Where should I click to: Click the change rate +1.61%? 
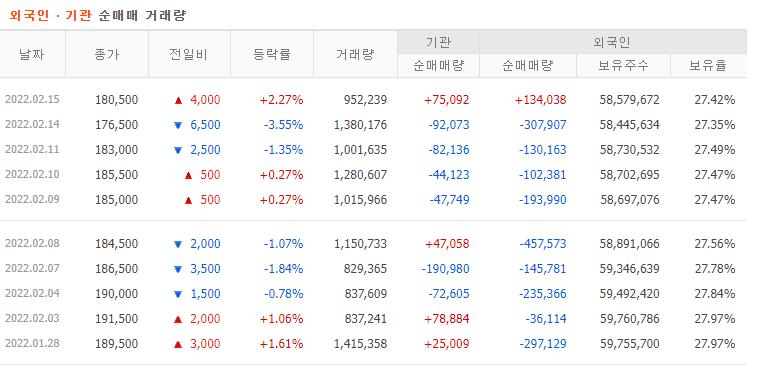point(281,344)
